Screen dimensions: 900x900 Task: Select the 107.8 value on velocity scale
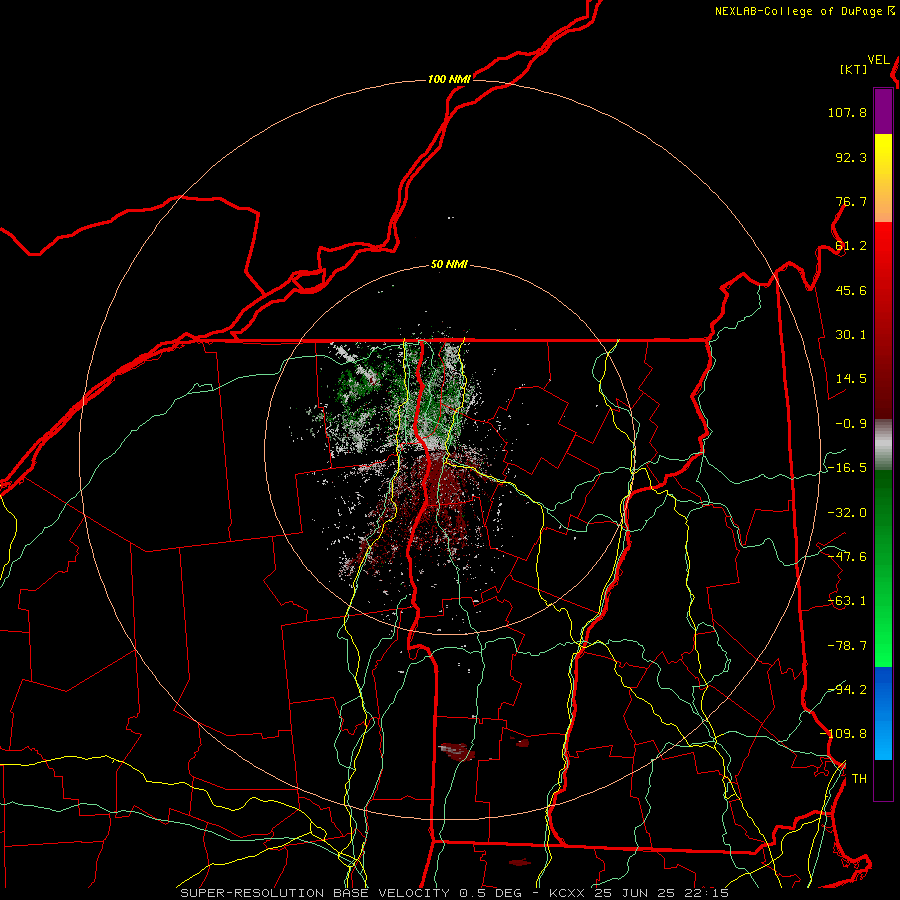click(847, 112)
